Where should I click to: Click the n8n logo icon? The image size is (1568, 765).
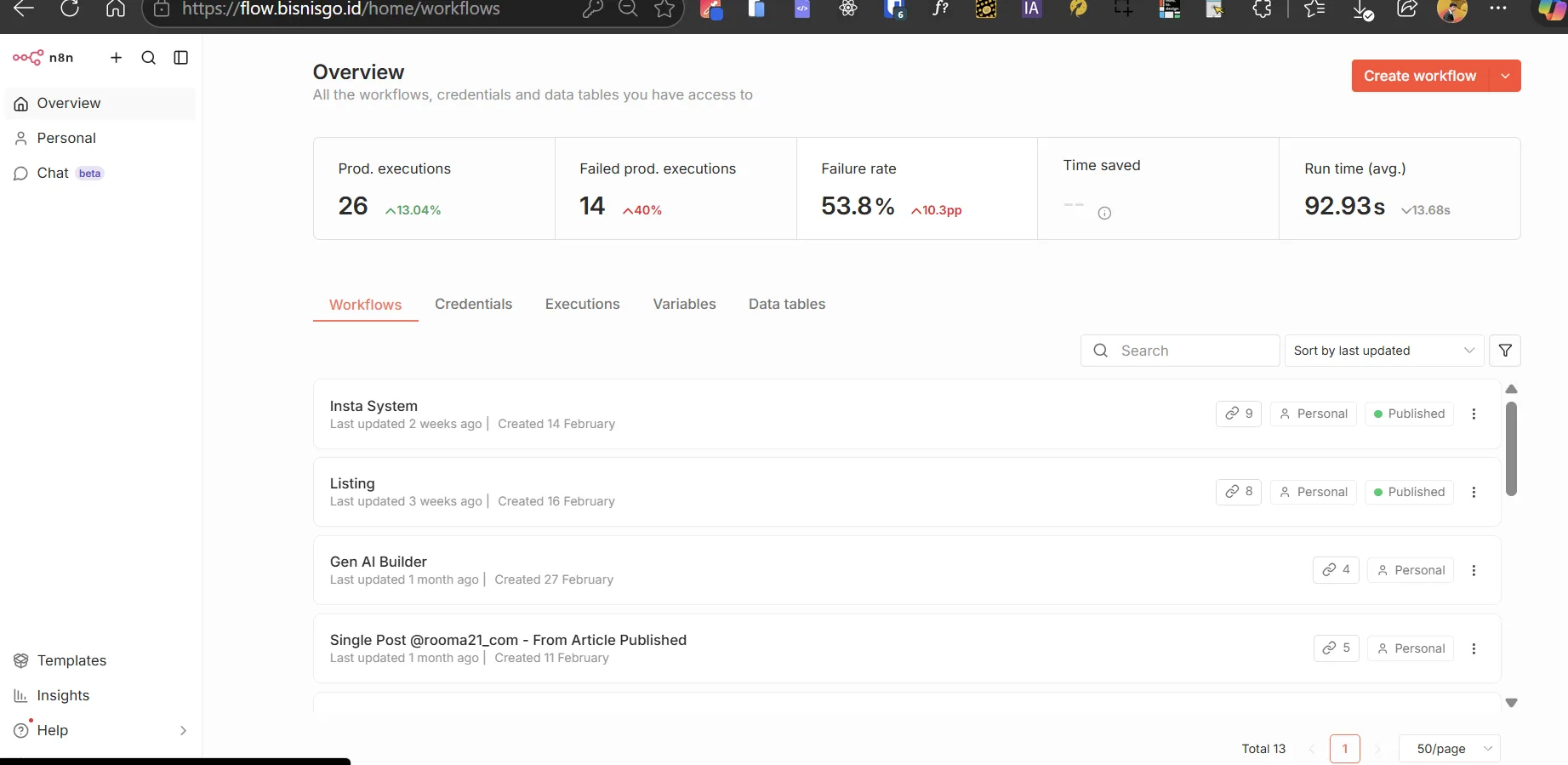point(27,58)
